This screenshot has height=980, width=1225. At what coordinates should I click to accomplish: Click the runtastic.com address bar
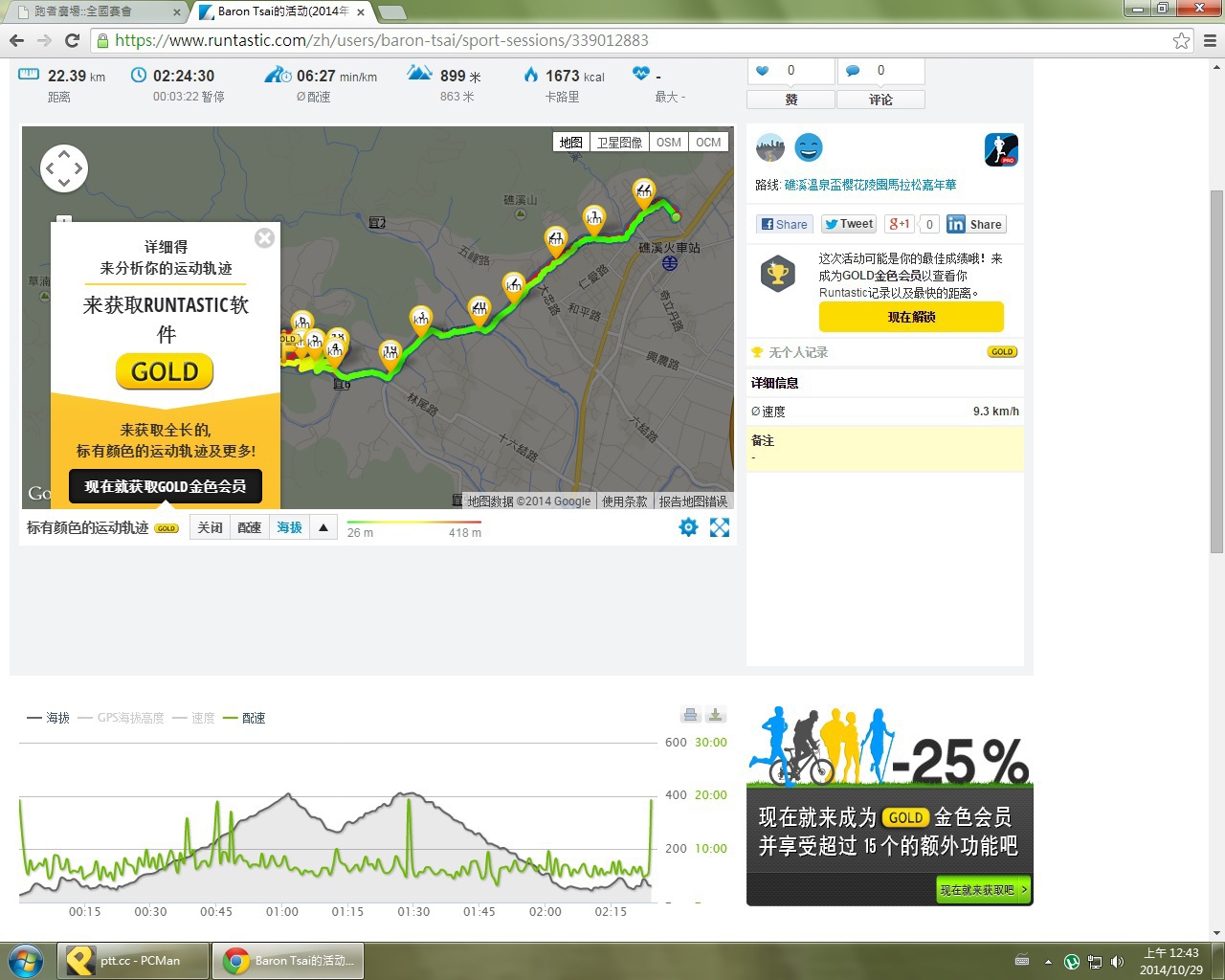click(632, 40)
